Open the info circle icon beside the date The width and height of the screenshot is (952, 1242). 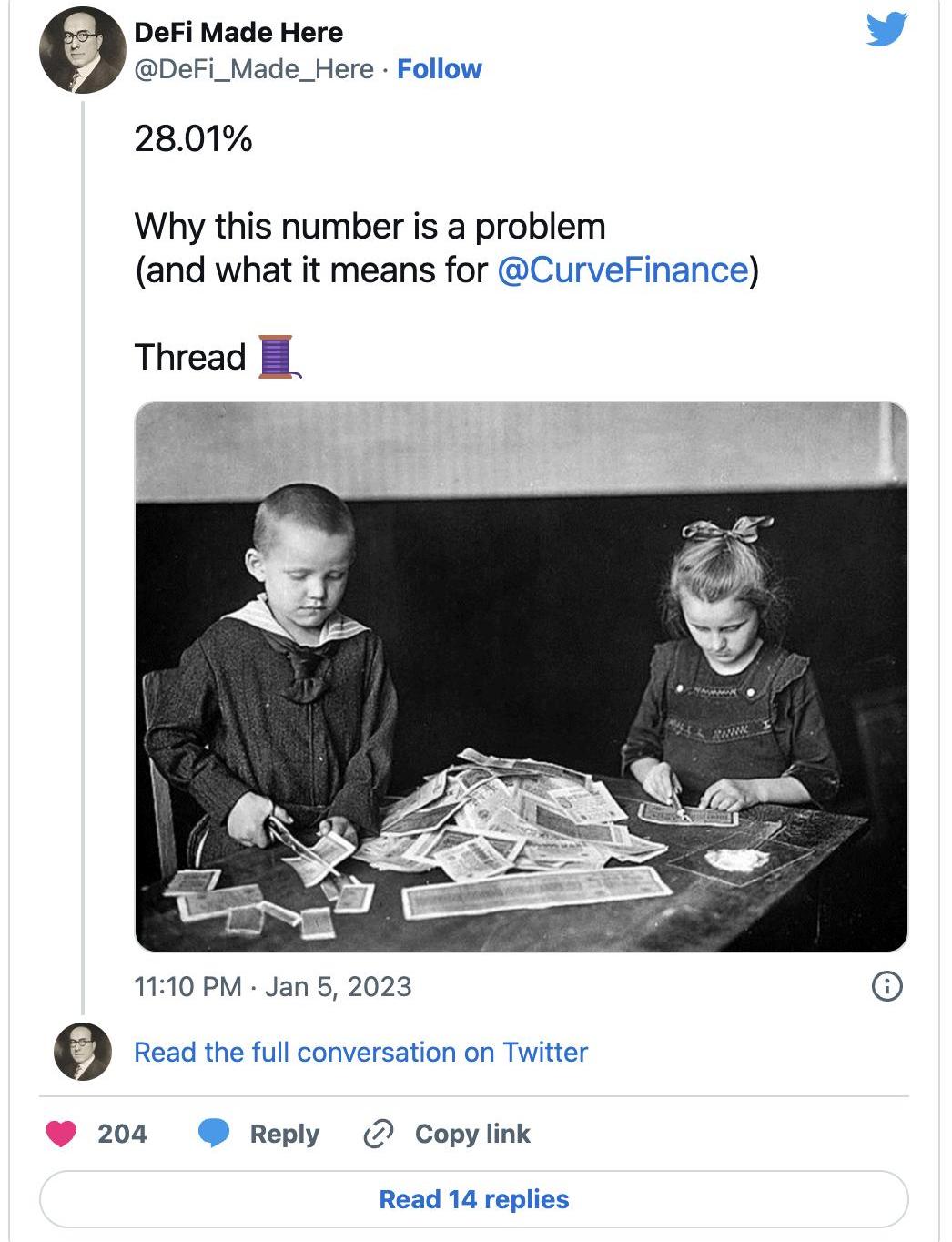pos(887,986)
